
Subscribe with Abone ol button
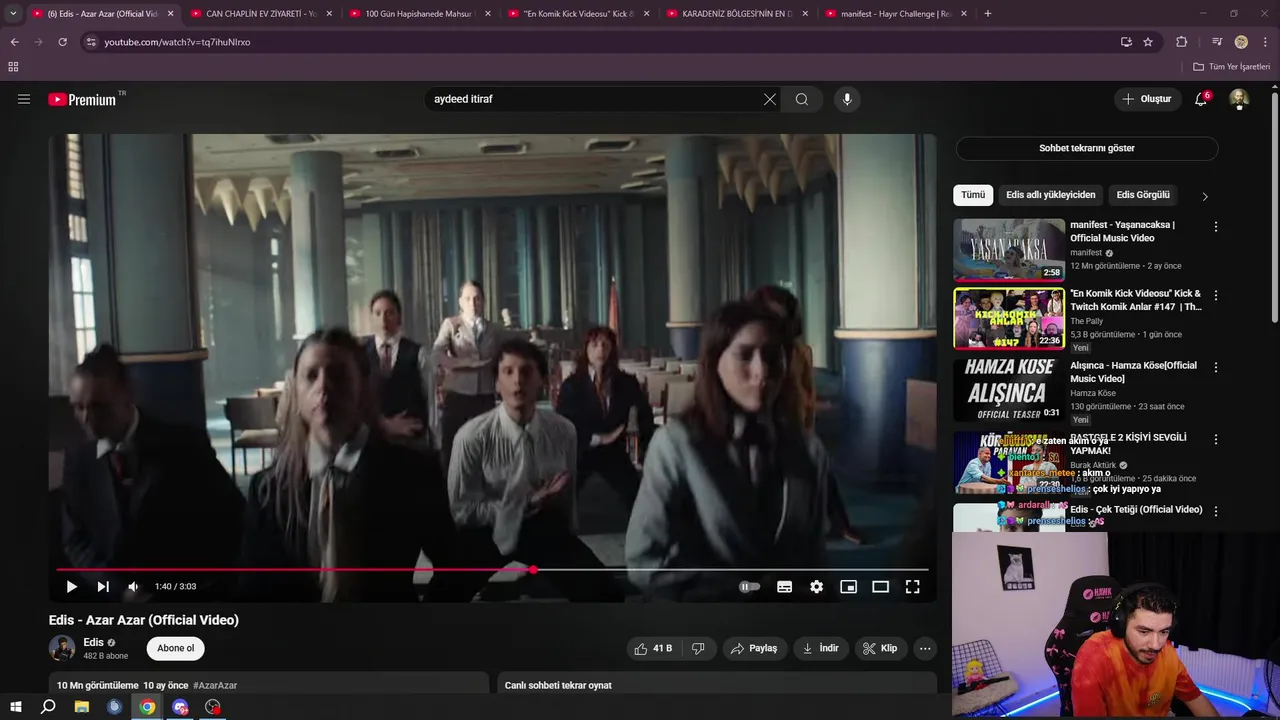176,648
